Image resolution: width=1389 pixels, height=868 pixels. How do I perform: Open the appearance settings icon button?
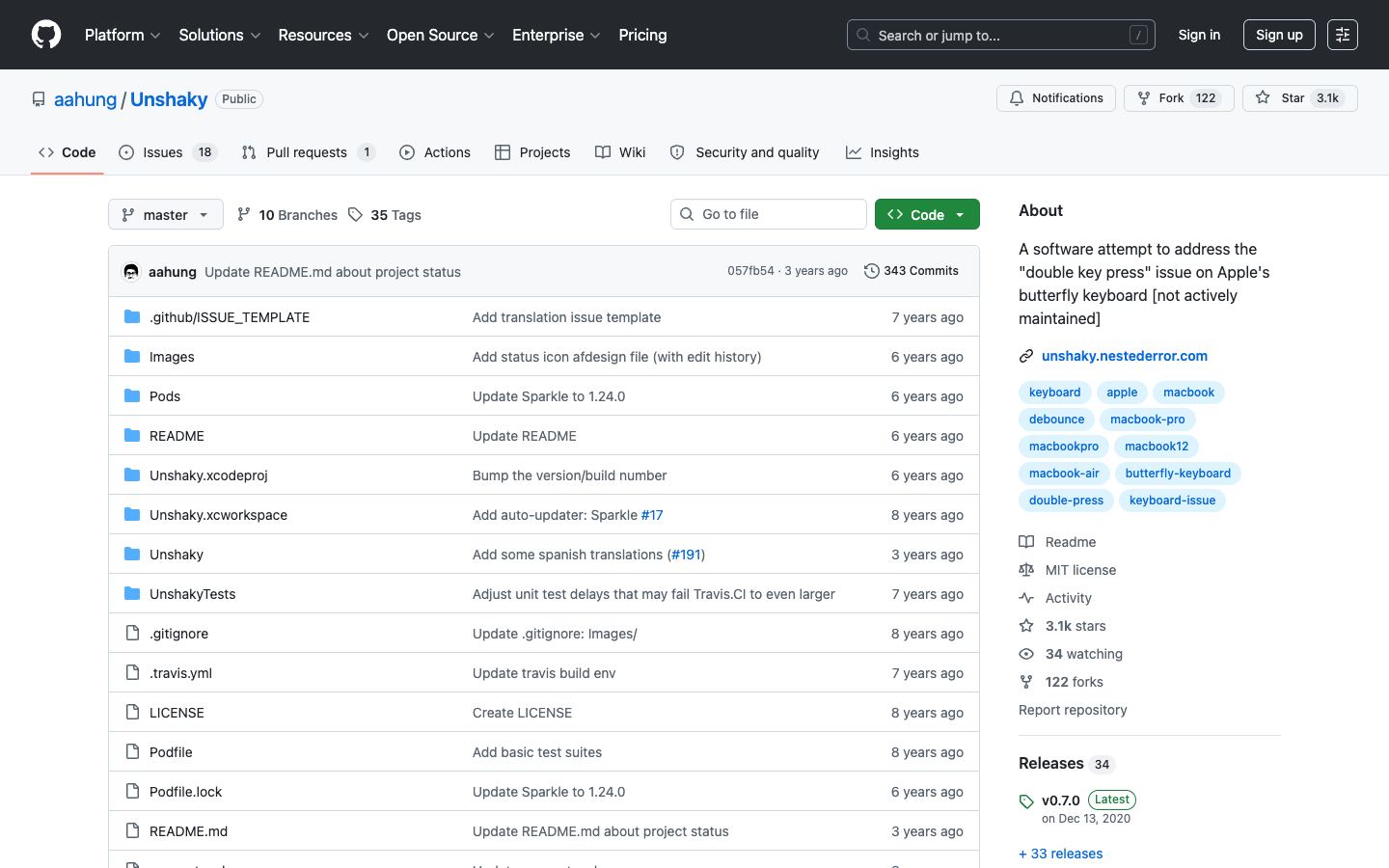pos(1342,35)
